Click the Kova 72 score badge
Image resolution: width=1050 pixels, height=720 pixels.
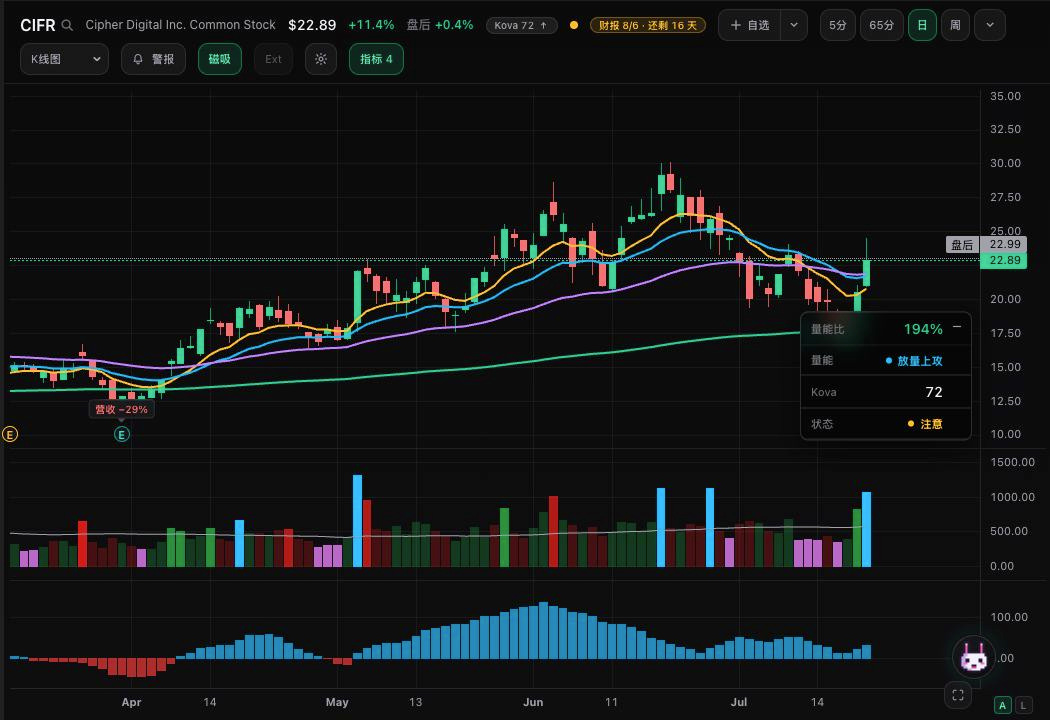pos(521,25)
